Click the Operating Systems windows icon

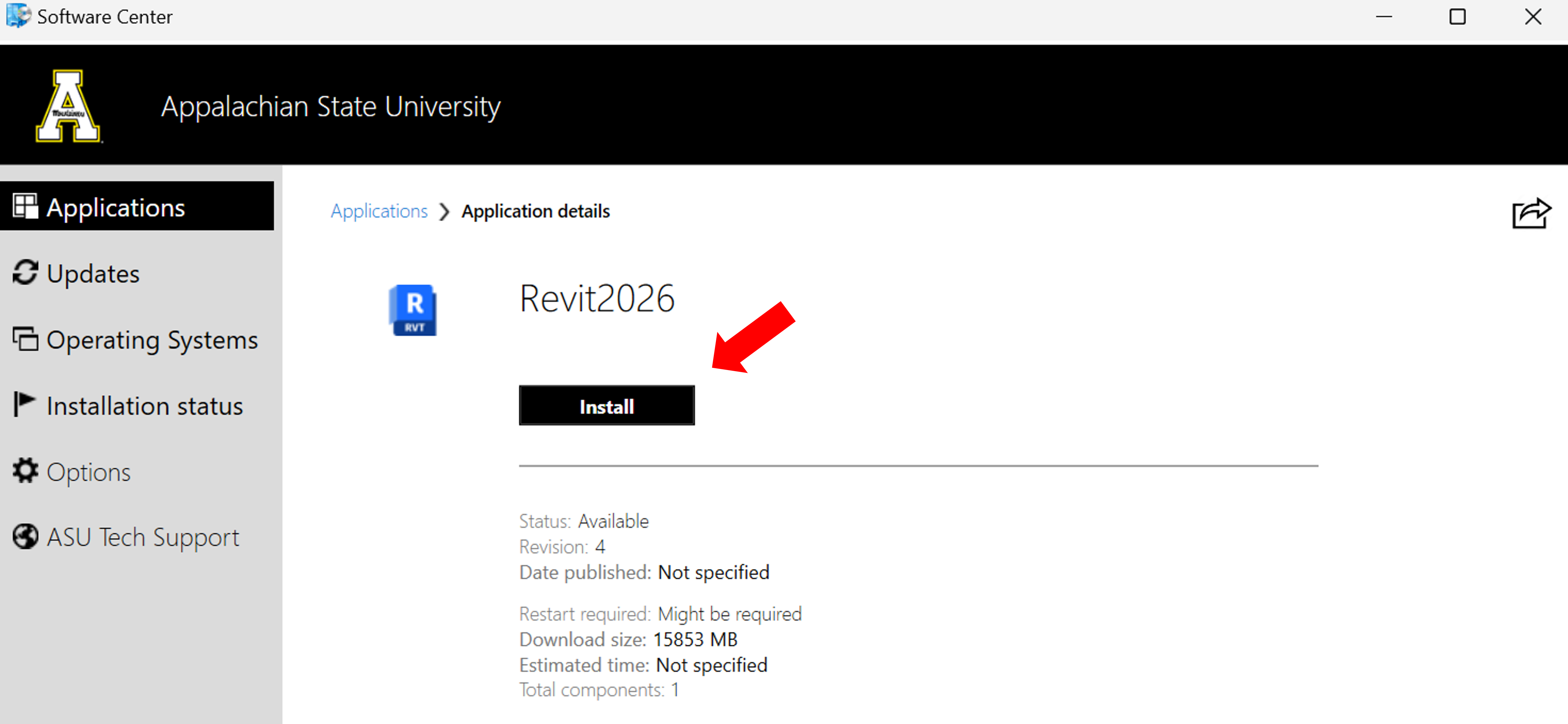pyautogui.click(x=26, y=339)
